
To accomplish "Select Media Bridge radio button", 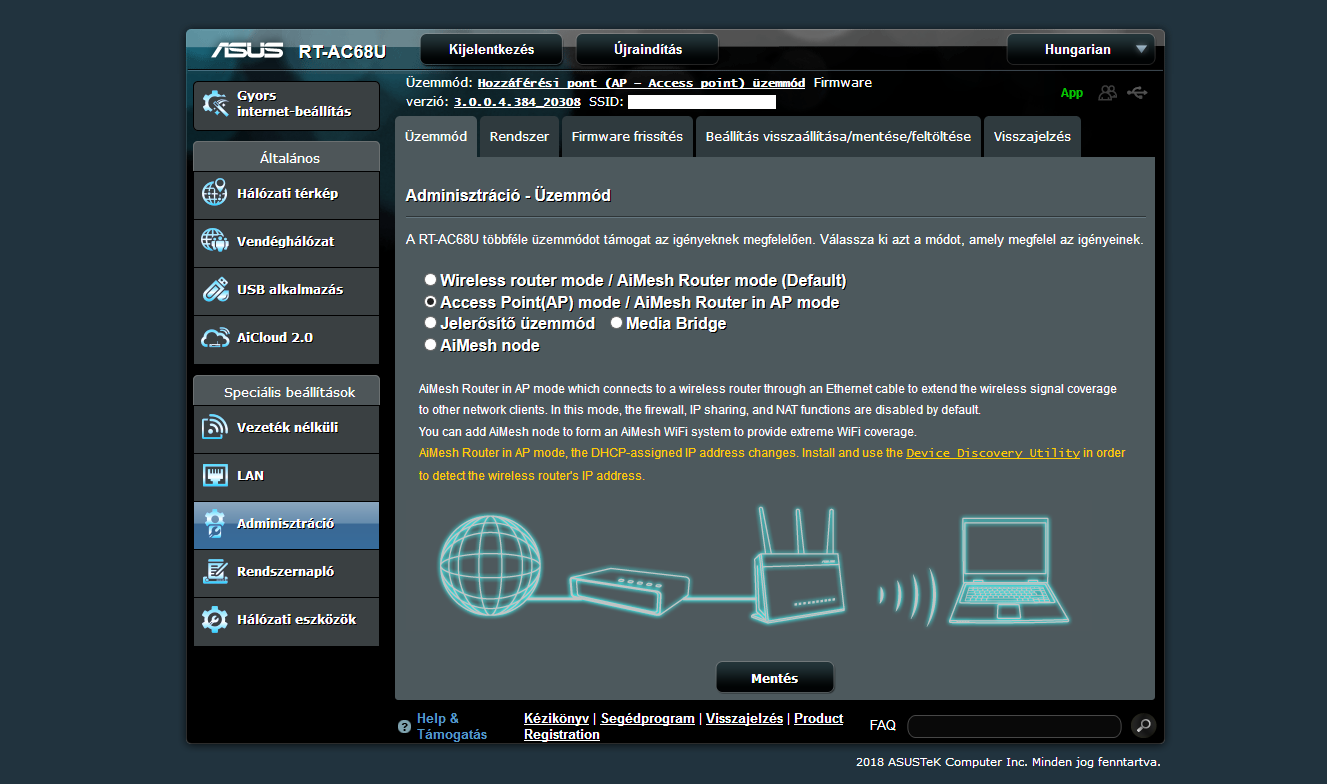I will click(x=616, y=323).
